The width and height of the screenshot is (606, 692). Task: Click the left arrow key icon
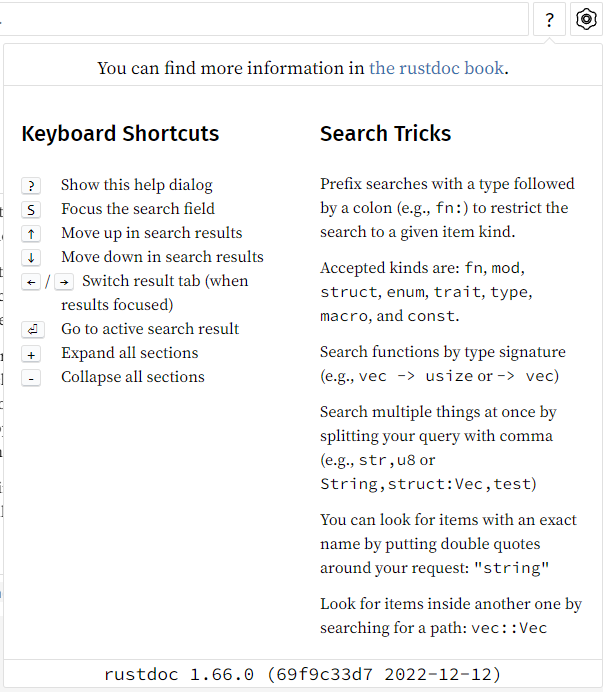click(x=31, y=282)
